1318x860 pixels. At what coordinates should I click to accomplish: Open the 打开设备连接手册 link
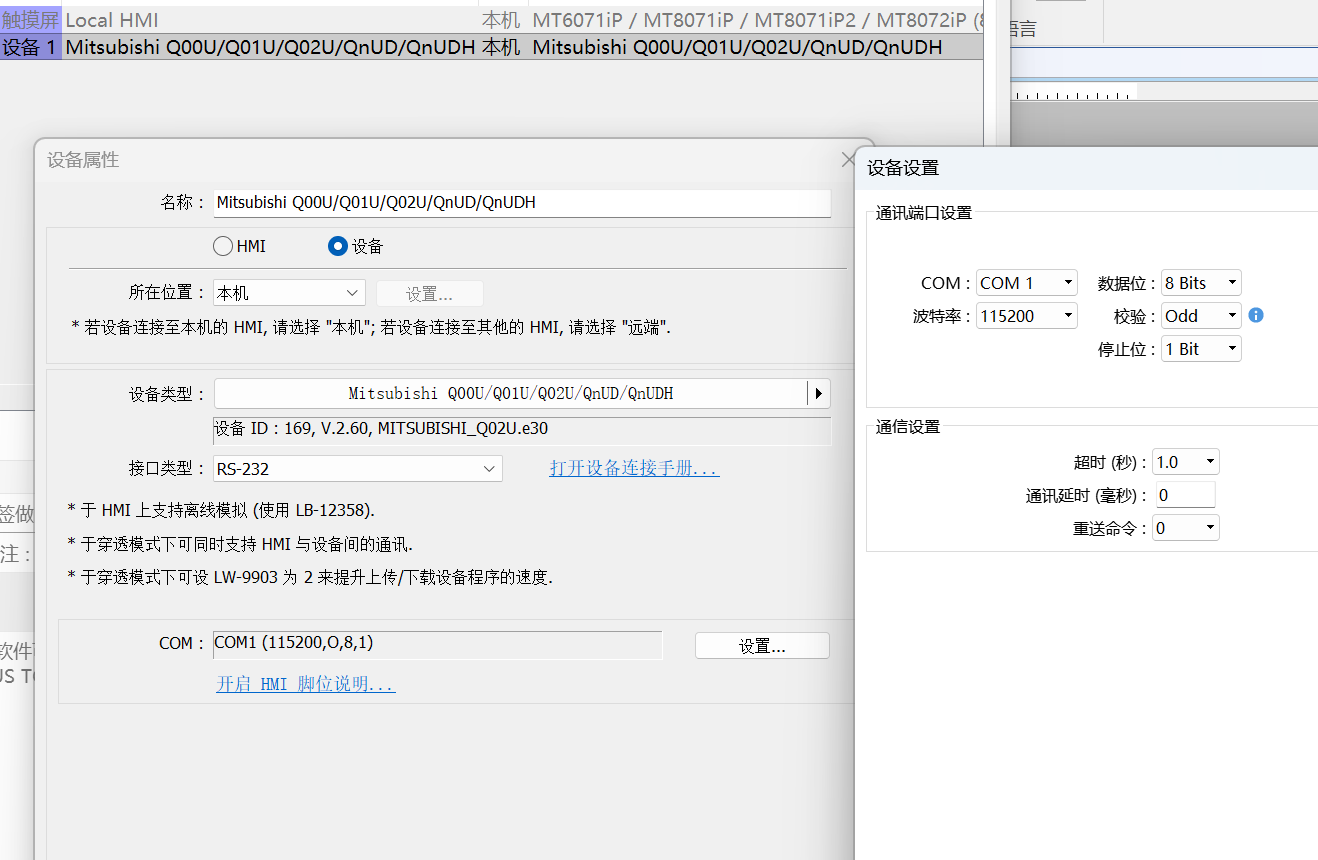click(x=634, y=468)
